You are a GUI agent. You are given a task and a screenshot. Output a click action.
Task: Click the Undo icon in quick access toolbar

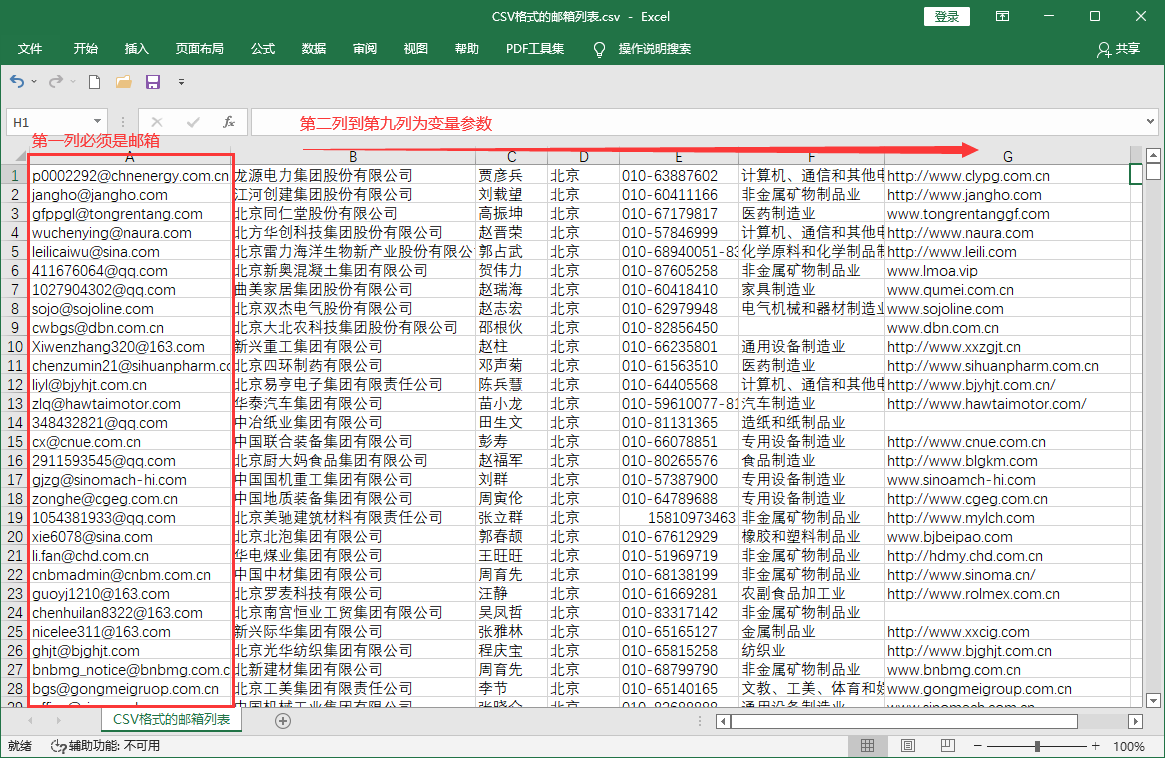coord(17,82)
